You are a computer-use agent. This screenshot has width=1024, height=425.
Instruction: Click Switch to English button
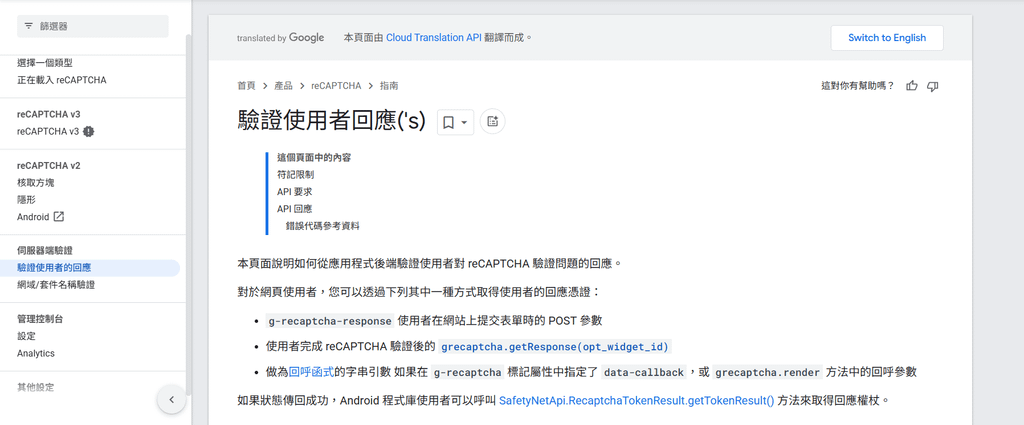887,38
